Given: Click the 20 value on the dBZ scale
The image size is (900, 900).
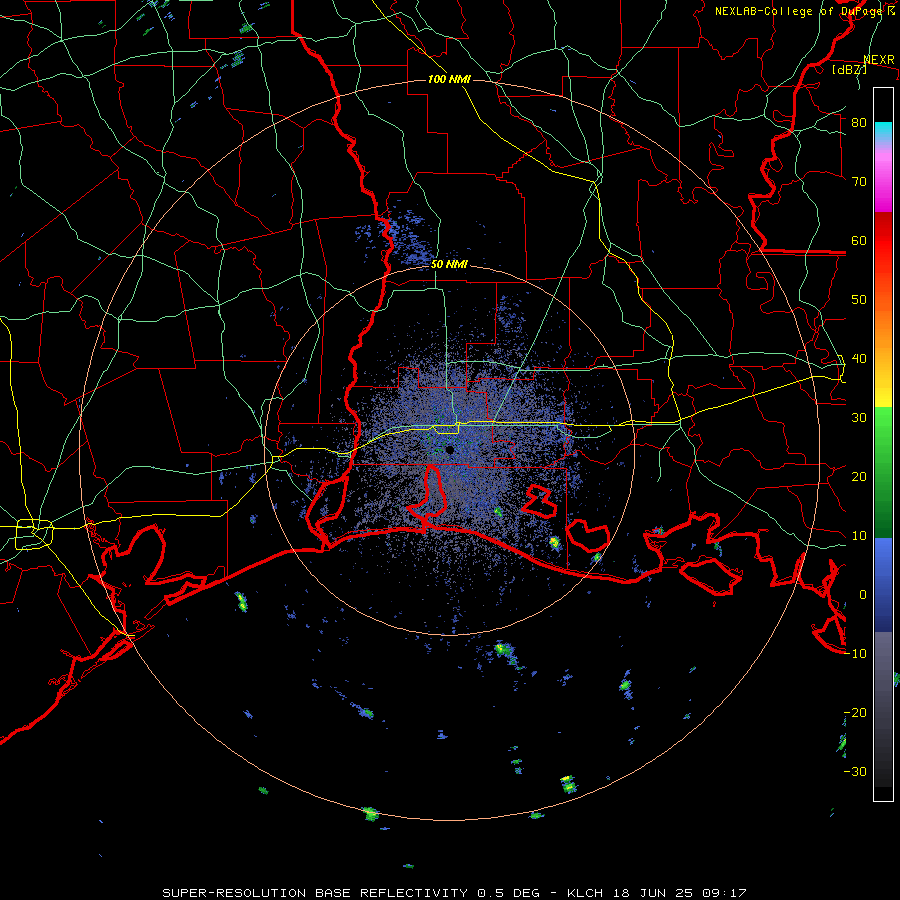Looking at the screenshot, I should coord(859,476).
